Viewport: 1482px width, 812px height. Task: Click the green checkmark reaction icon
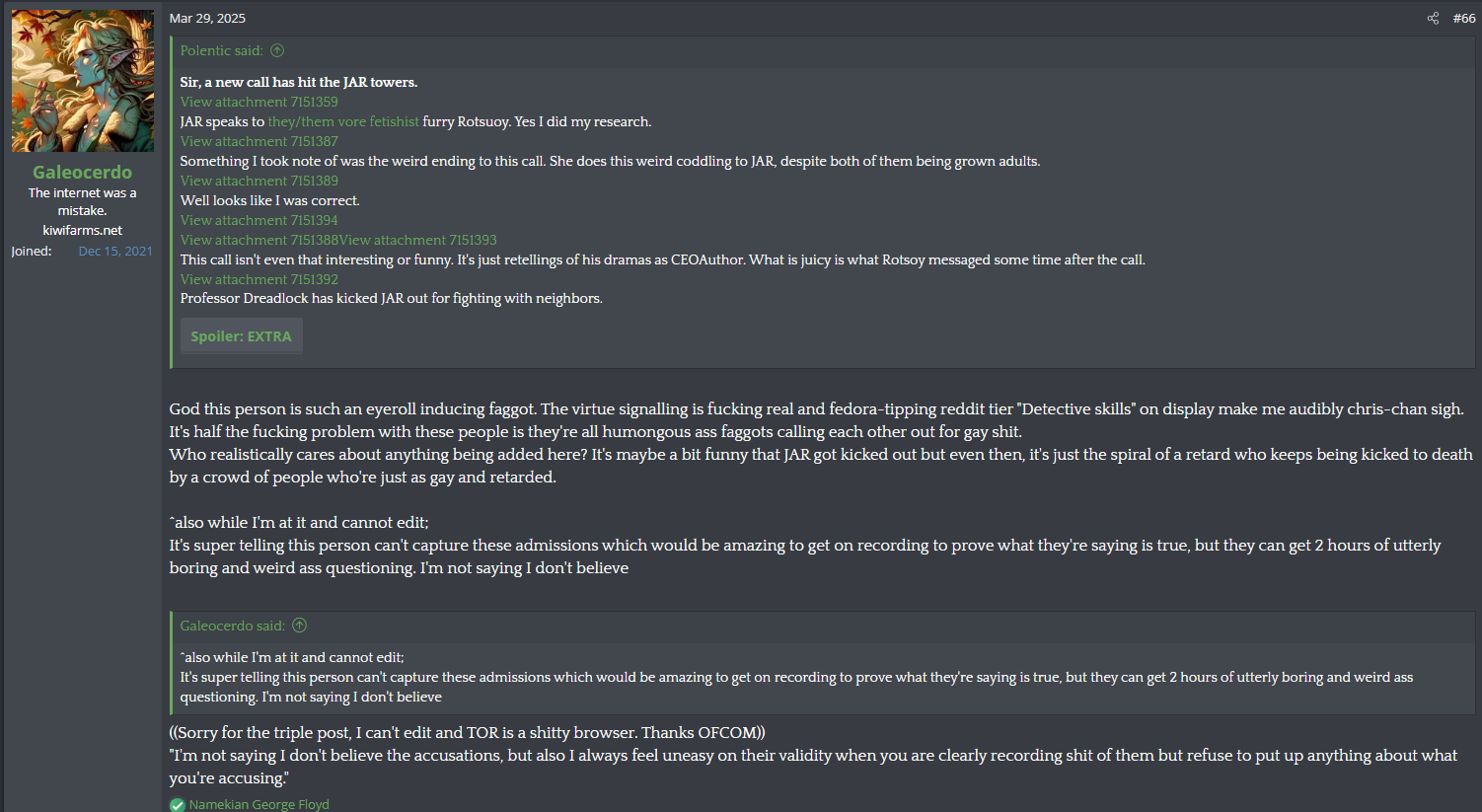click(178, 805)
